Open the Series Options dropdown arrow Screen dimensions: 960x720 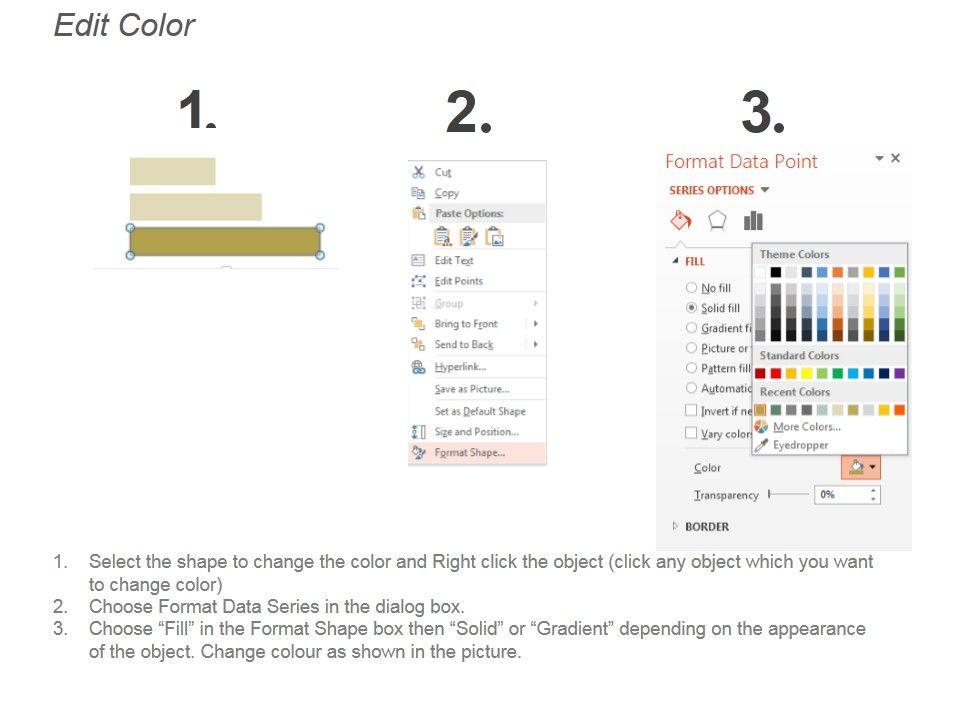click(765, 190)
